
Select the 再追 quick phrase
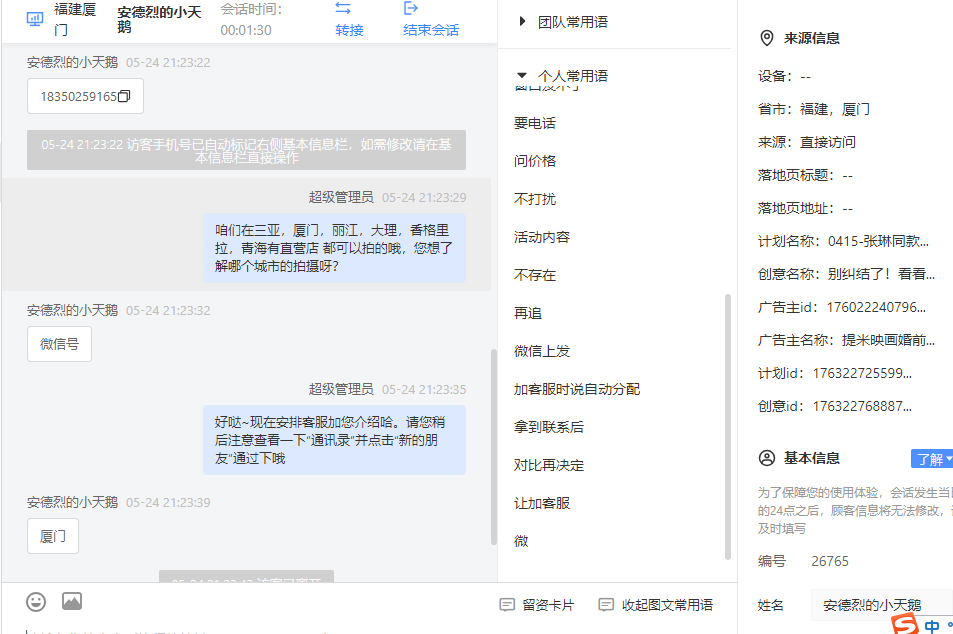528,313
